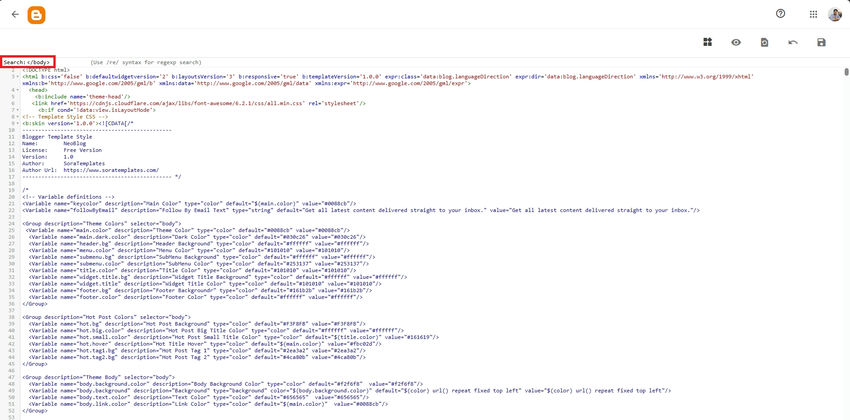Revert changes with the undo arrow
Image resolution: width=850 pixels, height=420 pixels.
click(793, 42)
